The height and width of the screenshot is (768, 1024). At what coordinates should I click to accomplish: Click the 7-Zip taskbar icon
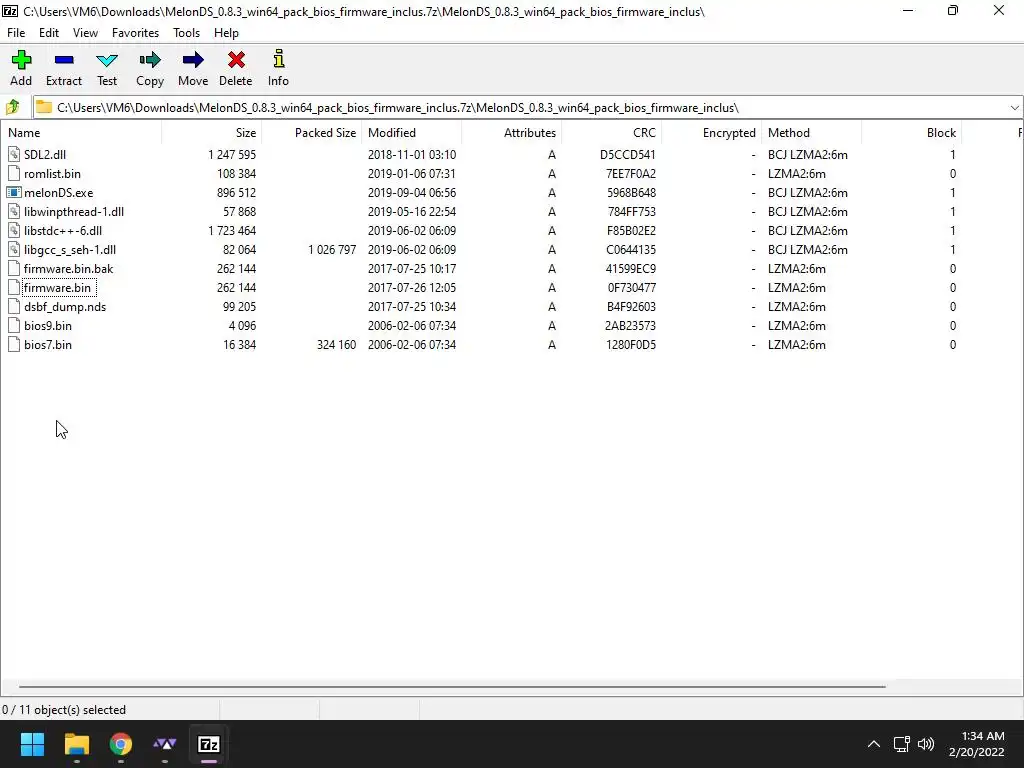[209, 744]
